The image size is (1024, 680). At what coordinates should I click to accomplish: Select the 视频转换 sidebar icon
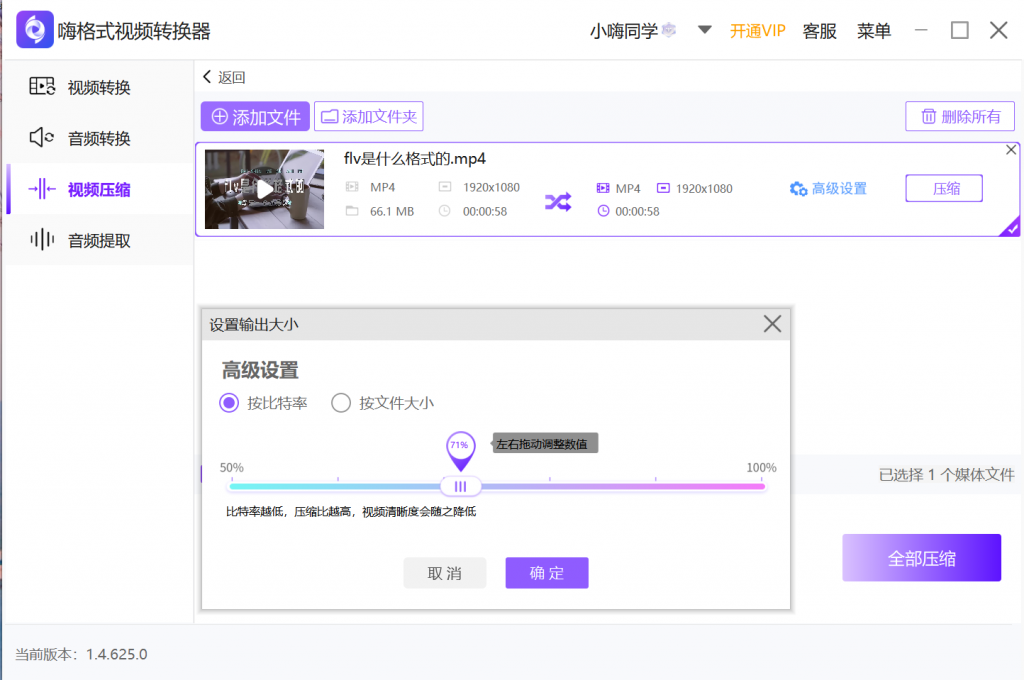[41, 86]
